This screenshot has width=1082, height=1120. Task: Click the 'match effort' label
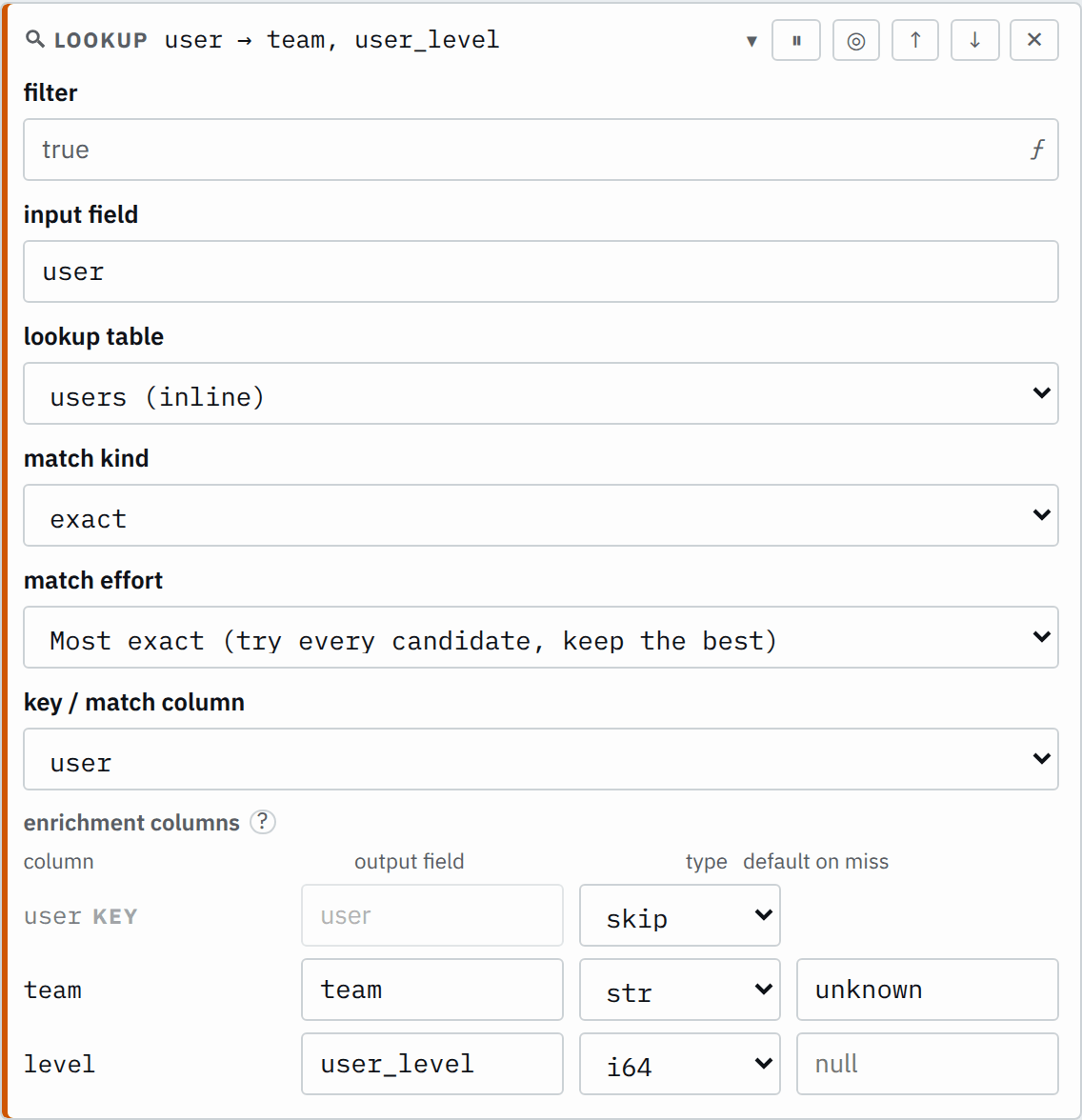tap(93, 581)
